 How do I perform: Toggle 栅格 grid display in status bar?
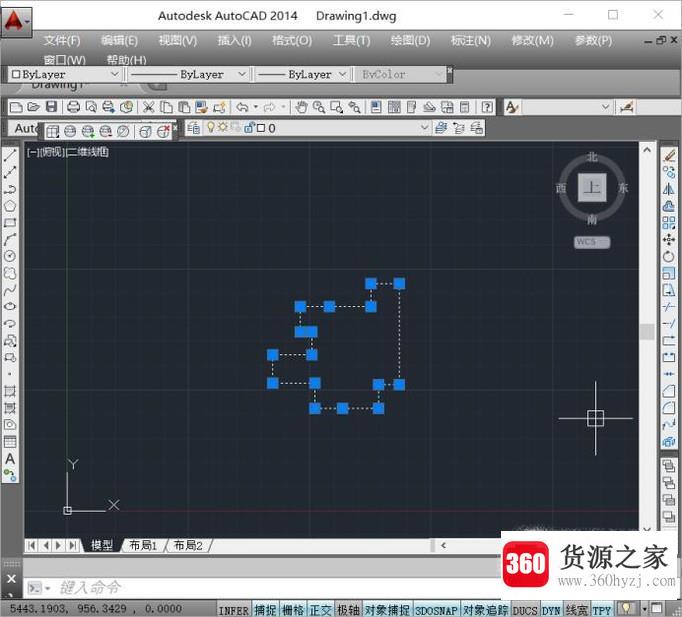293,610
